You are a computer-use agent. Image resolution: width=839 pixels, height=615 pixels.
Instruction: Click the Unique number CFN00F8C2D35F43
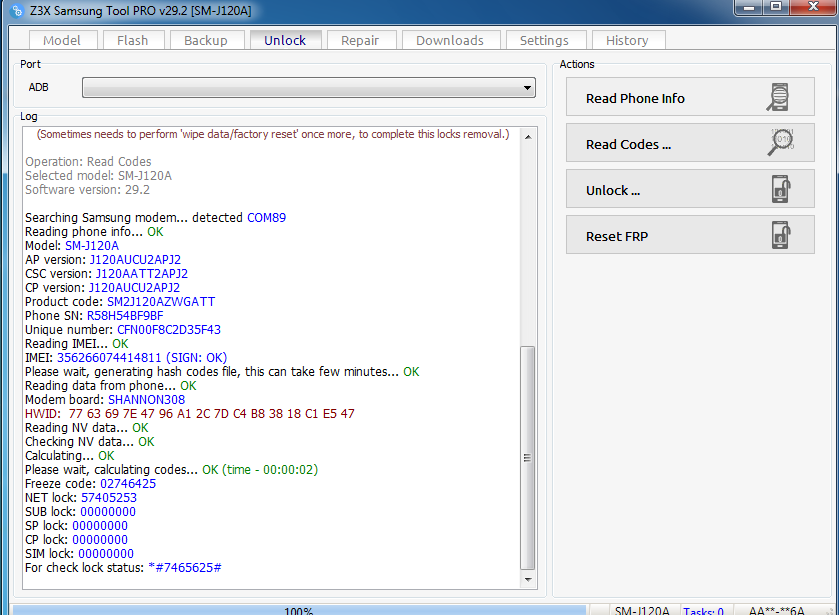pos(169,330)
